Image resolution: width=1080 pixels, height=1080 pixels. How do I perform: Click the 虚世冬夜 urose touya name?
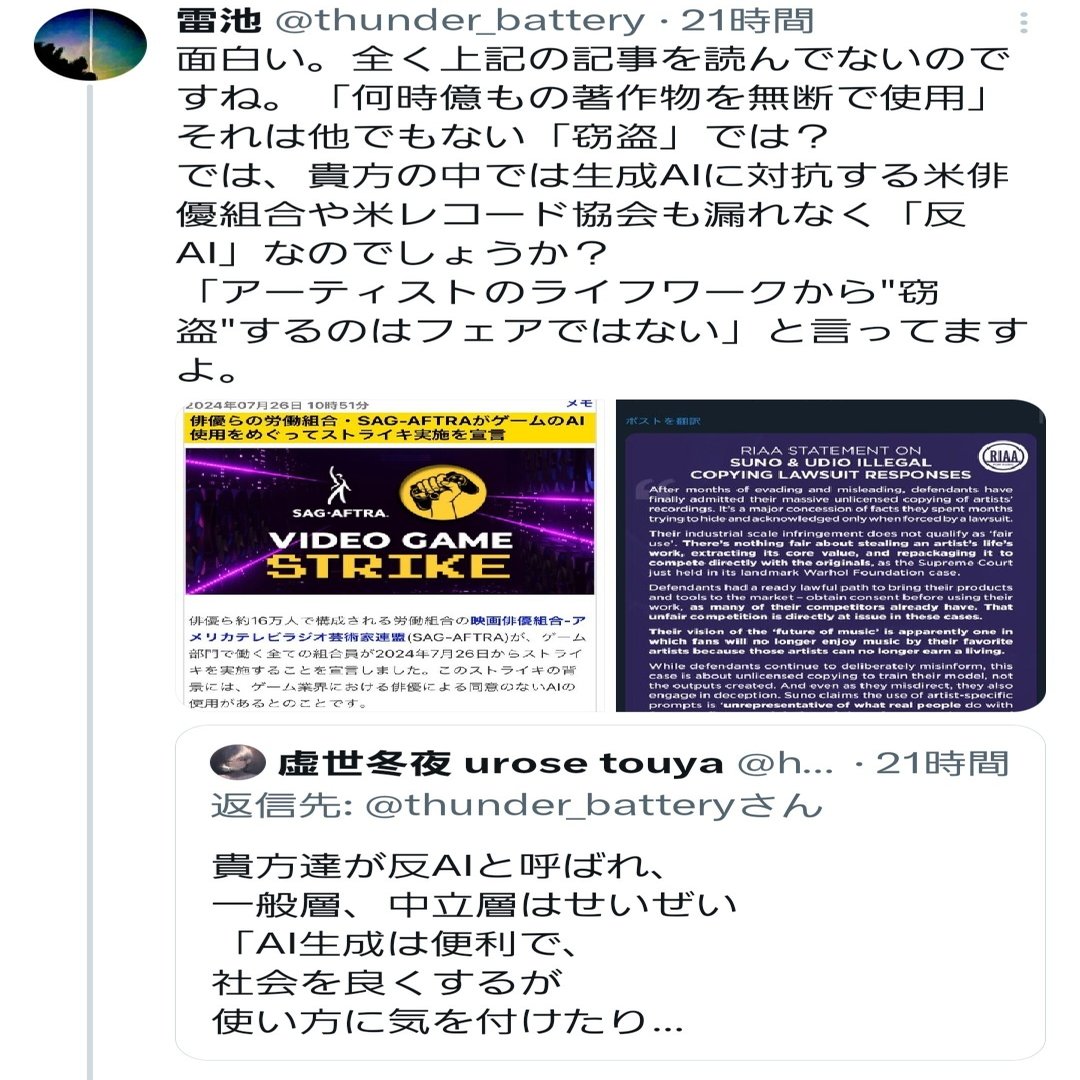point(501,763)
